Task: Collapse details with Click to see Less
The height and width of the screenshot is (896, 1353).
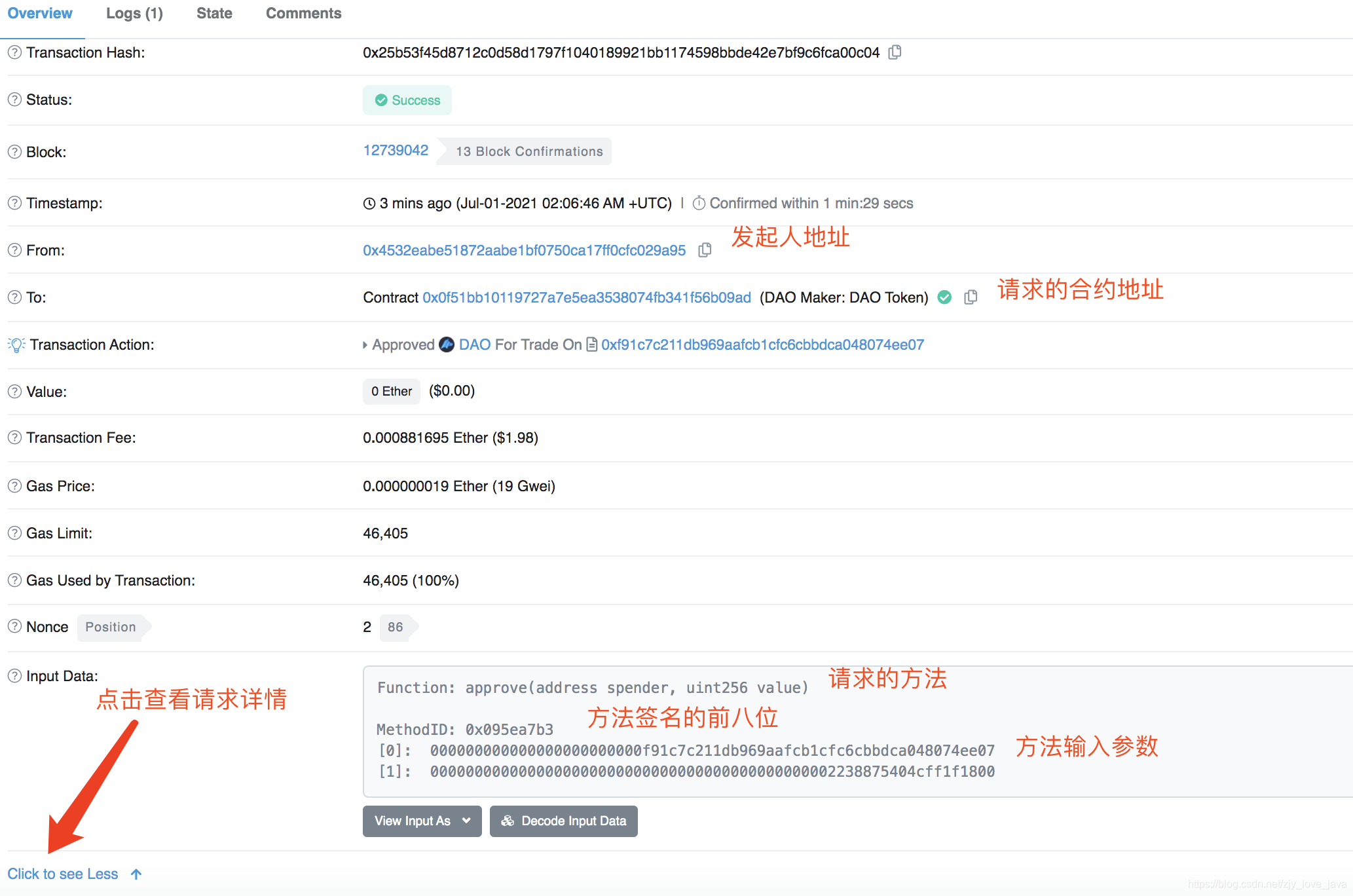Action: point(64,873)
